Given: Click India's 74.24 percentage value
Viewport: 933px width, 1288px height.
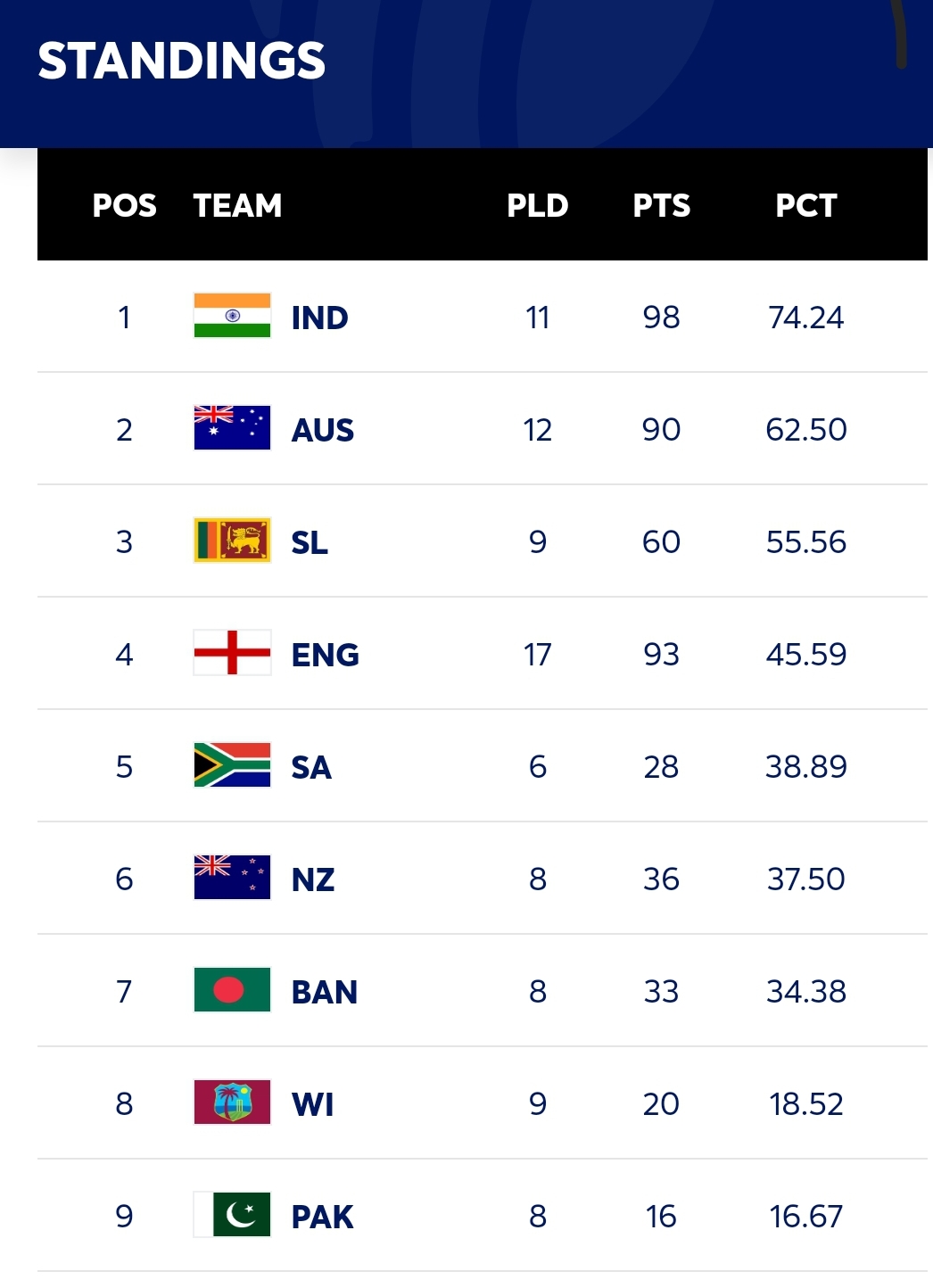Looking at the screenshot, I should click(x=805, y=317).
